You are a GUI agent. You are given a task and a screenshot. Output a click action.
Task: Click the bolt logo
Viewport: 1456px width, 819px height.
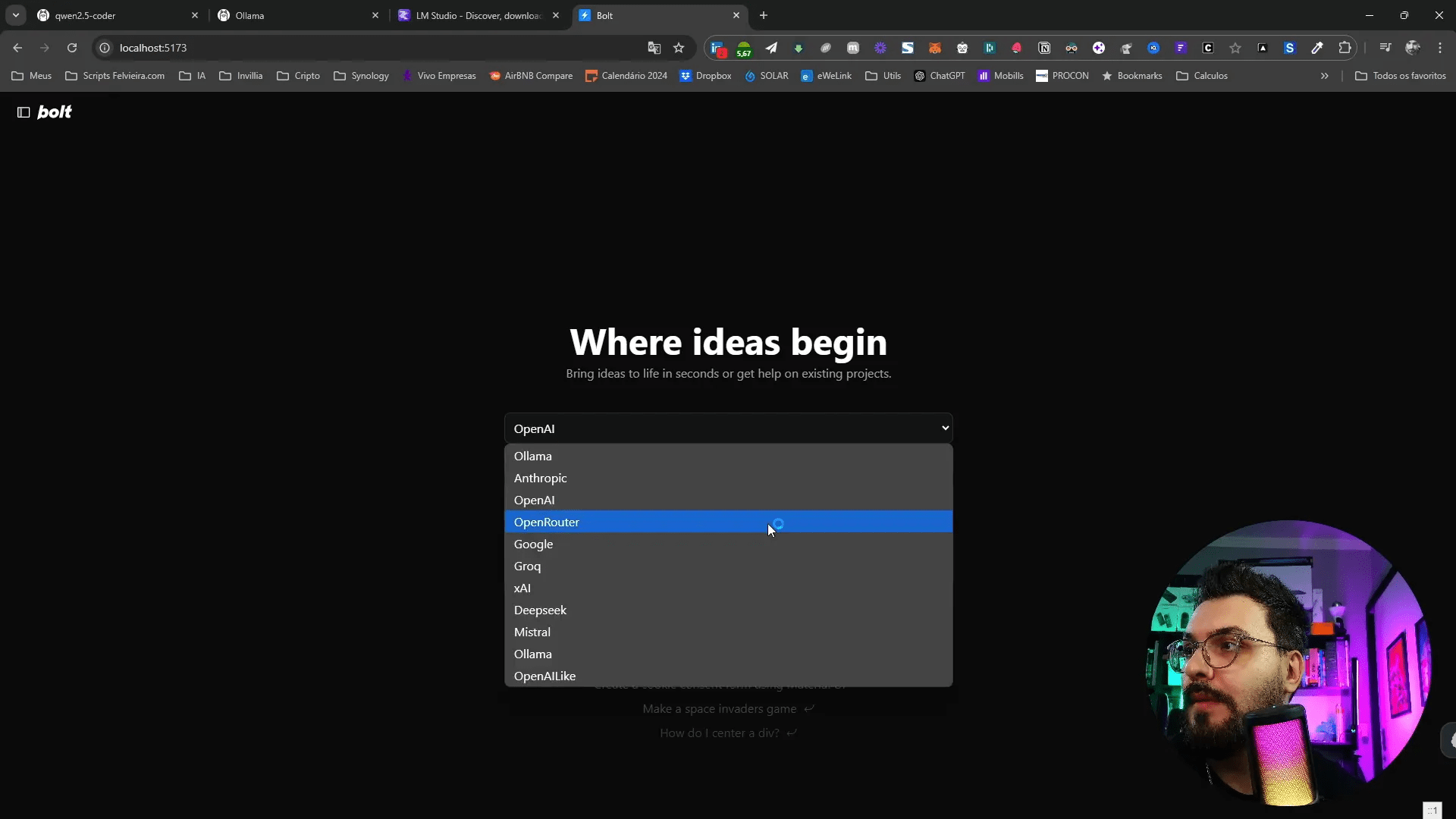pos(55,112)
